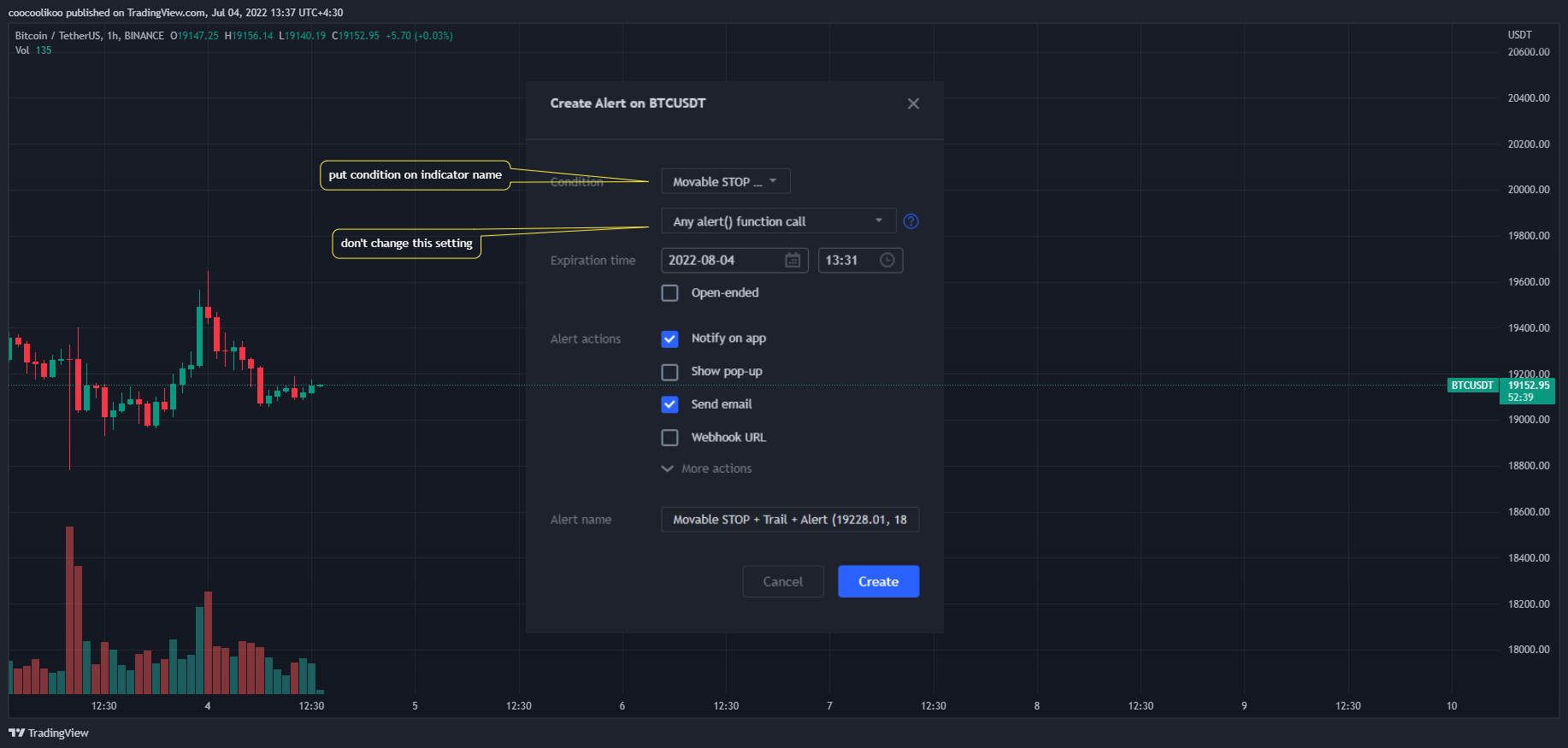Image resolution: width=1568 pixels, height=748 pixels.
Task: Click the expiration date field 2022-08-04
Action: 734,260
